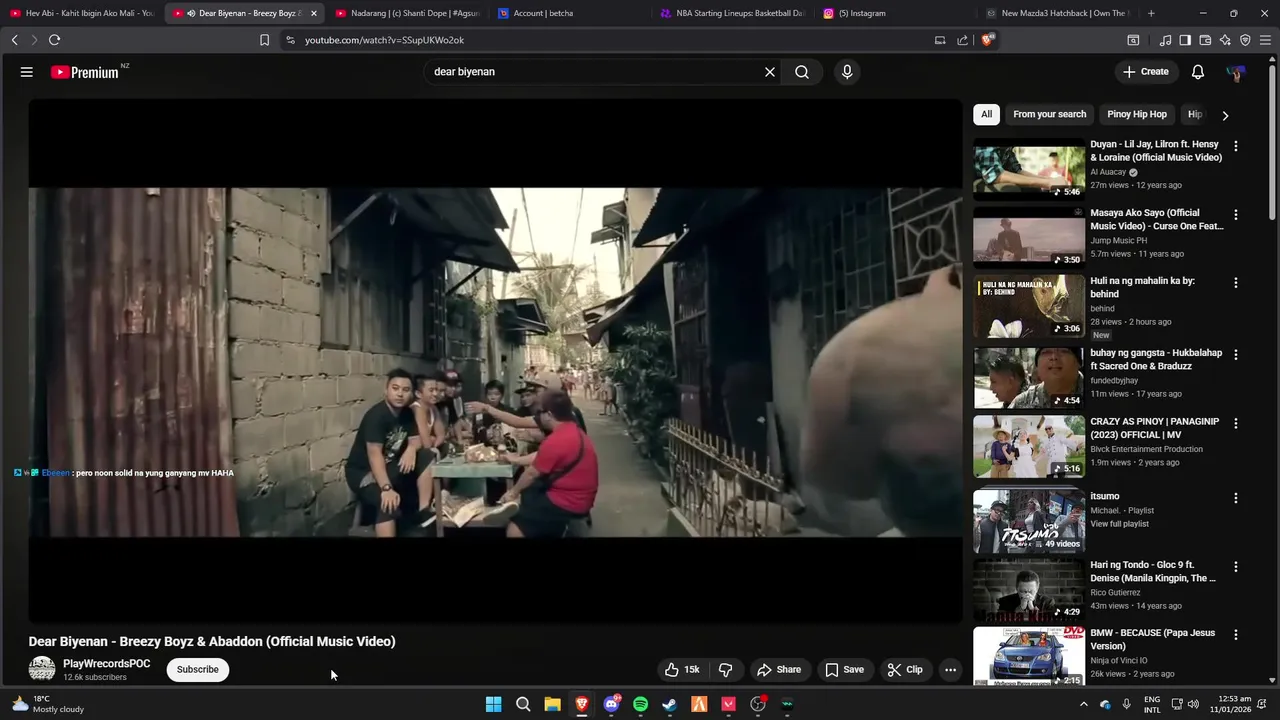This screenshot has width=1280, height=720.
Task: Open options for BMW - BECAUSE video
Action: pyautogui.click(x=1235, y=635)
